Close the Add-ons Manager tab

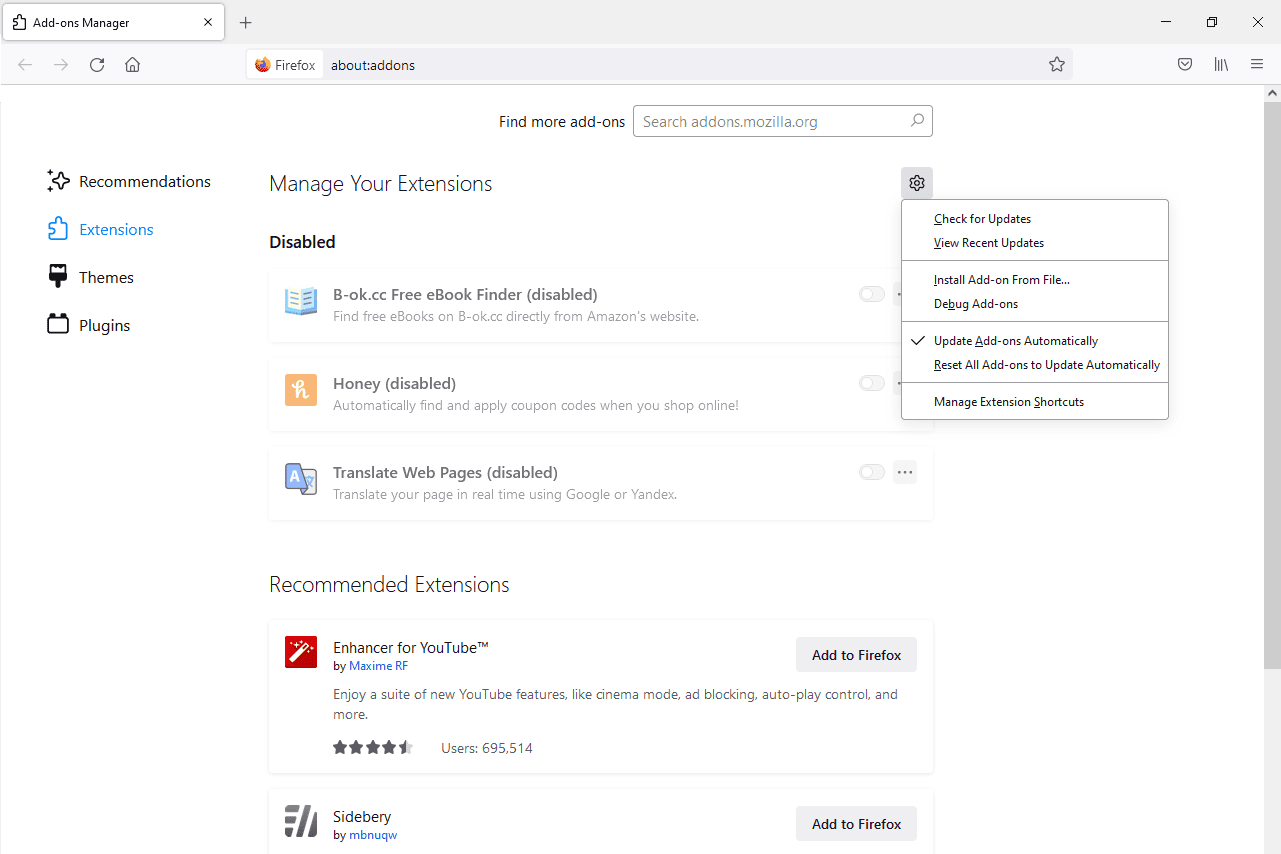click(x=208, y=22)
